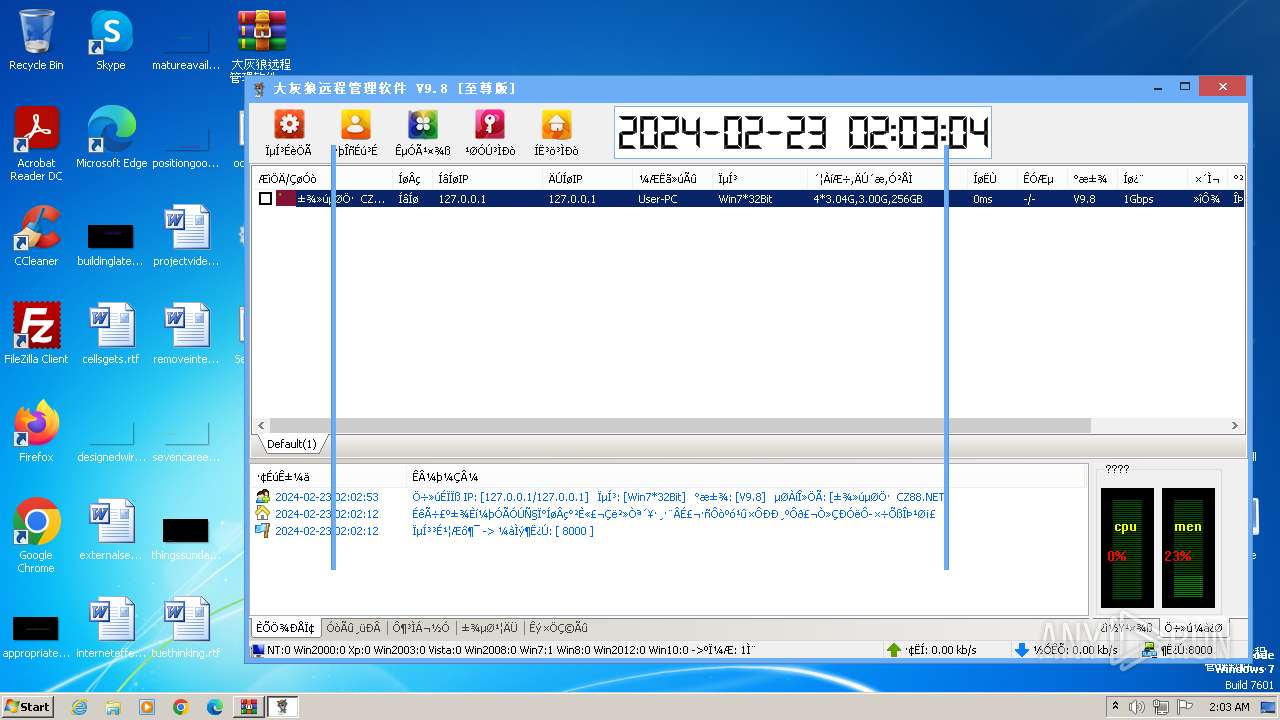Open the Start menu

pyautogui.click(x=28, y=706)
